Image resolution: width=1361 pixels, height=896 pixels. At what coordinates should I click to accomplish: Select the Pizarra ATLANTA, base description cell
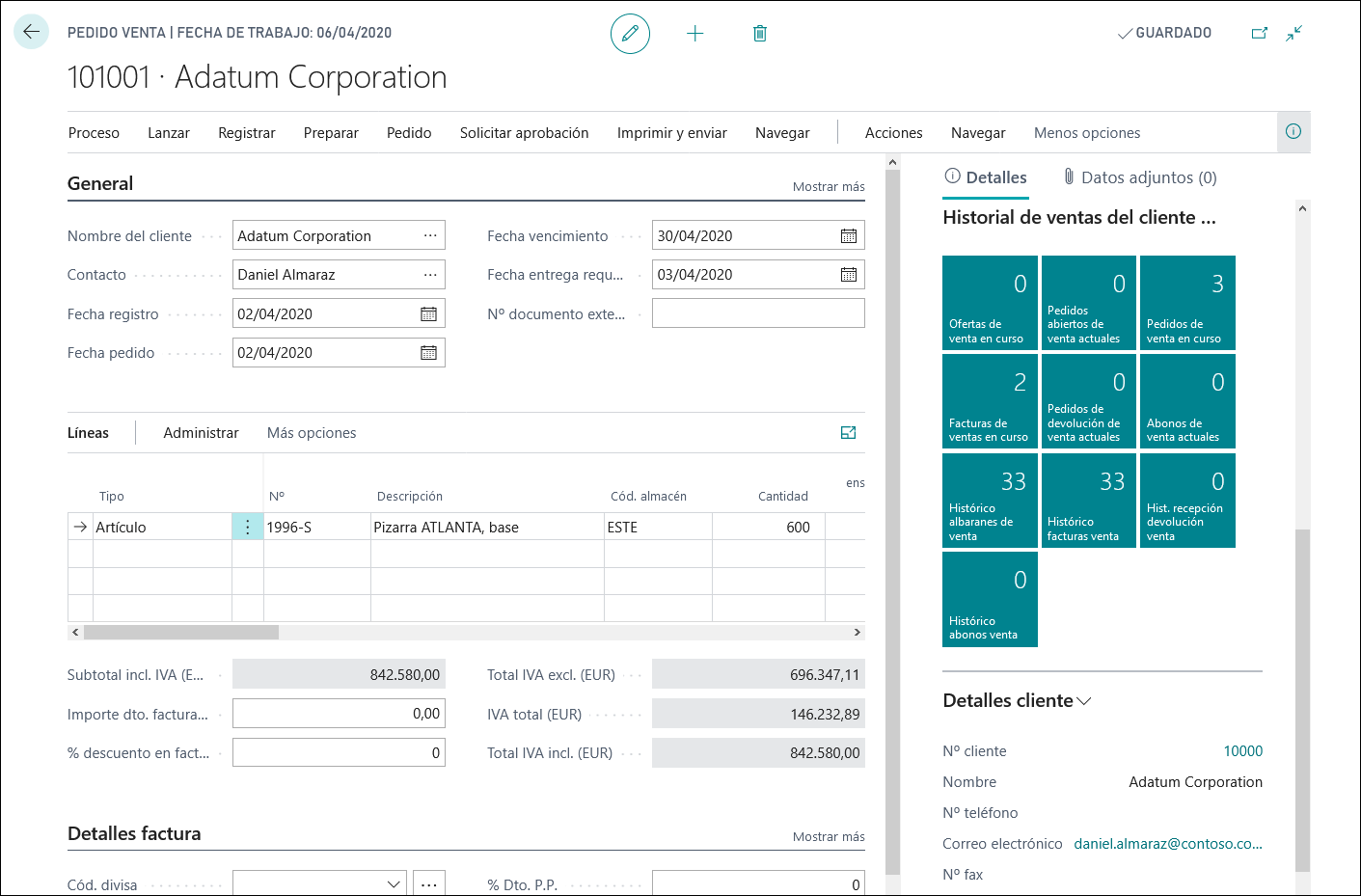[487, 527]
